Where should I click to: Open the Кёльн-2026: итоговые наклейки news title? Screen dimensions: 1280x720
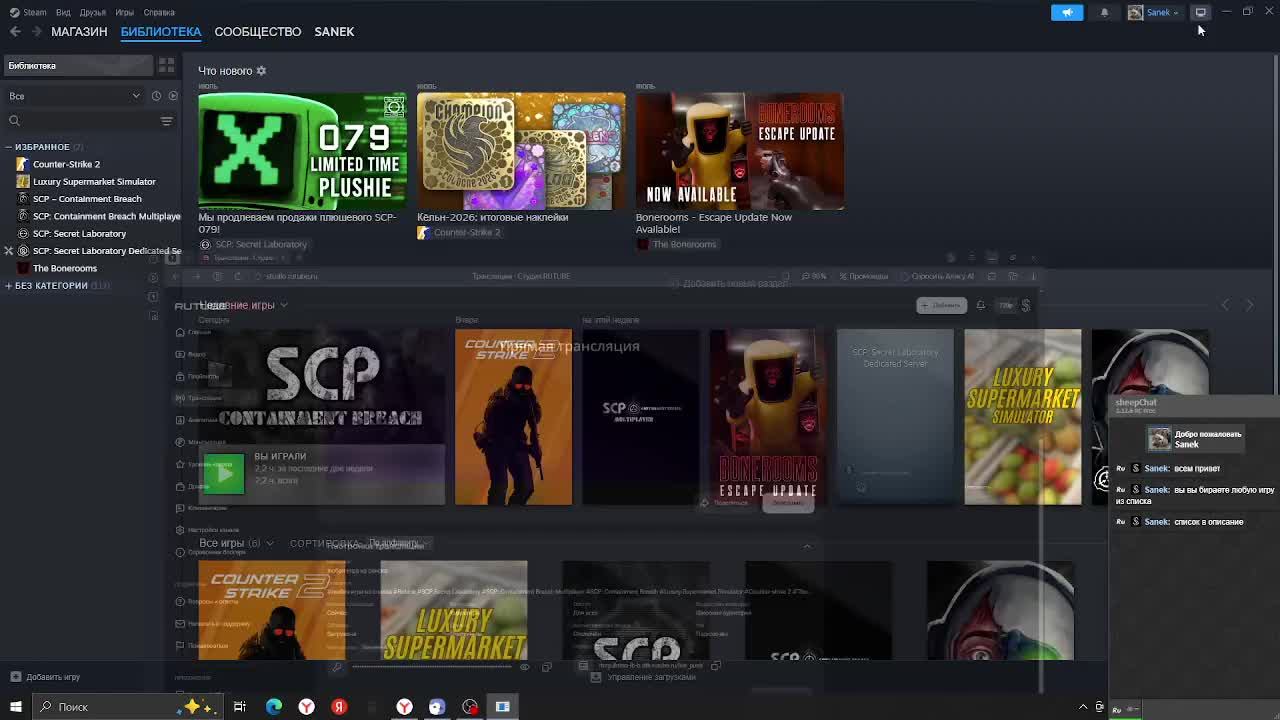pyautogui.click(x=493, y=217)
